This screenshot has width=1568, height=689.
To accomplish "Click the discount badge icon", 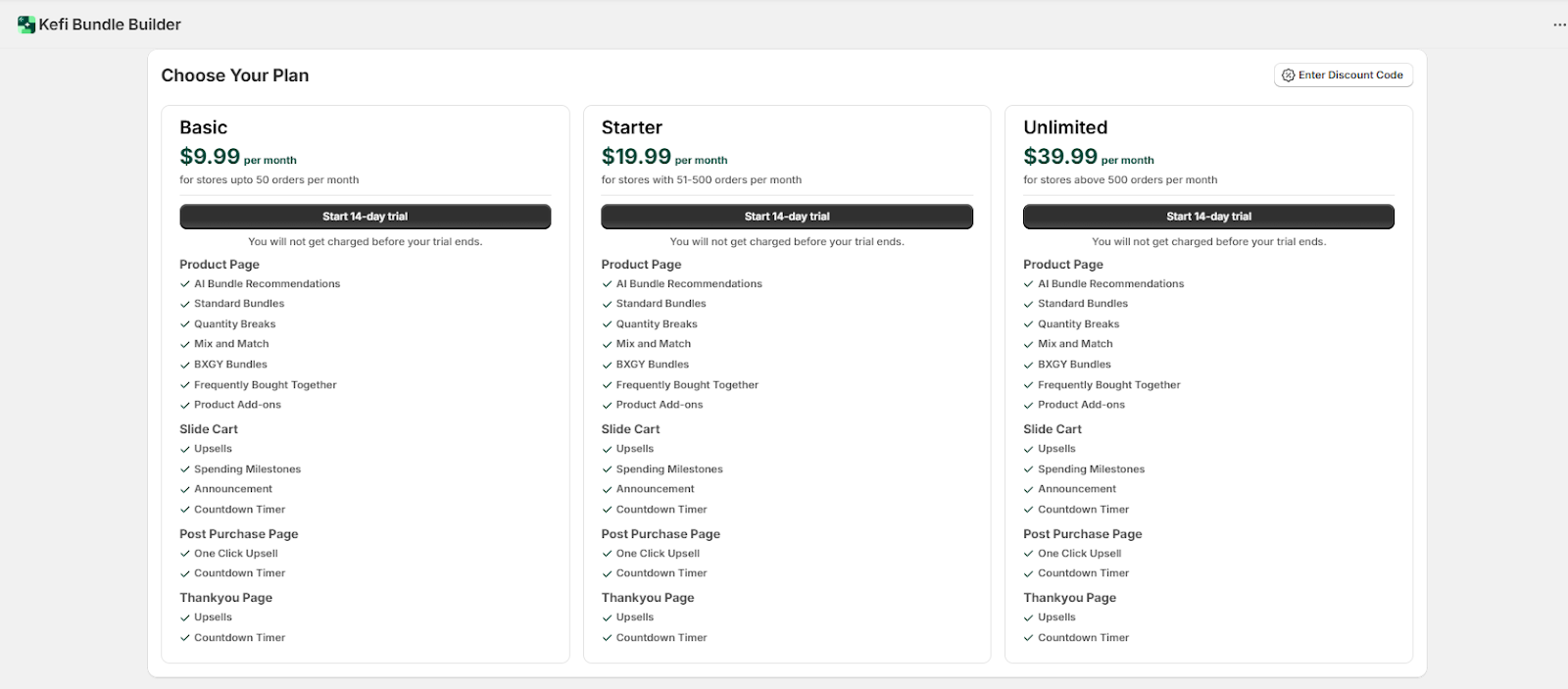I will [1288, 75].
